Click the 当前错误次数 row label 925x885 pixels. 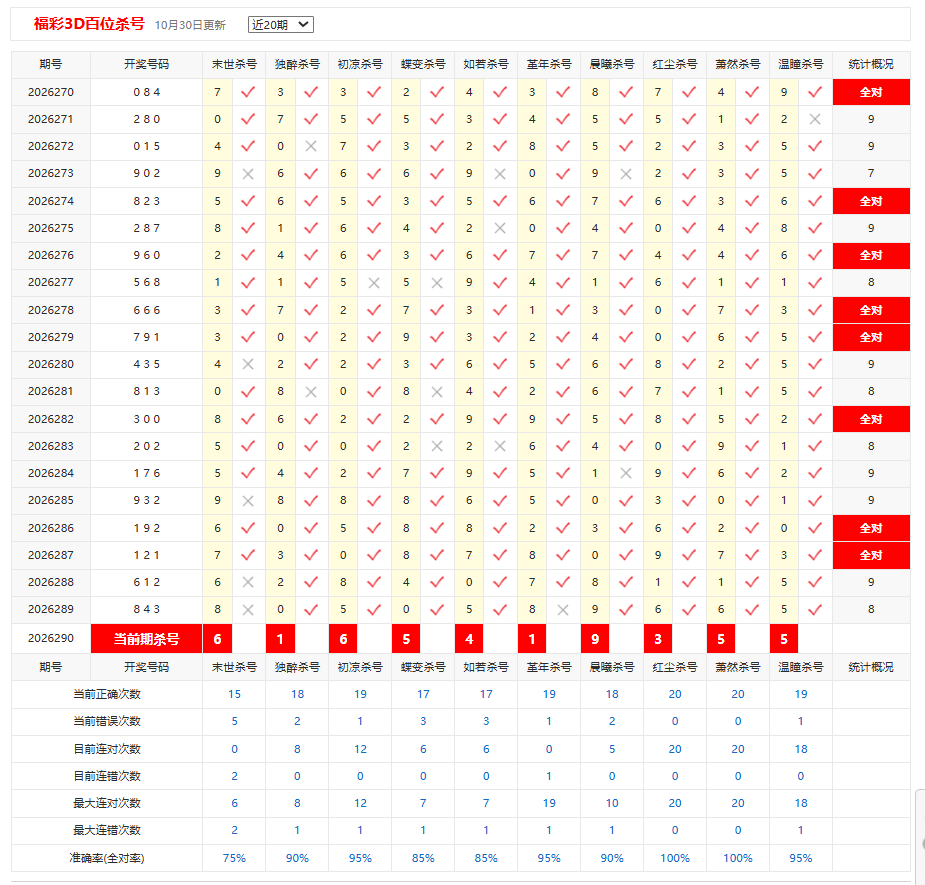[x=107, y=722]
